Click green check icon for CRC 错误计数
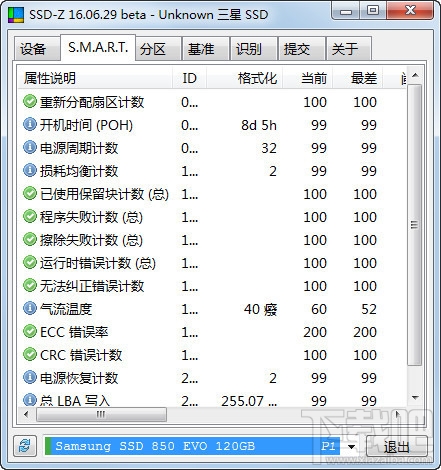441x470 pixels. click(x=30, y=354)
